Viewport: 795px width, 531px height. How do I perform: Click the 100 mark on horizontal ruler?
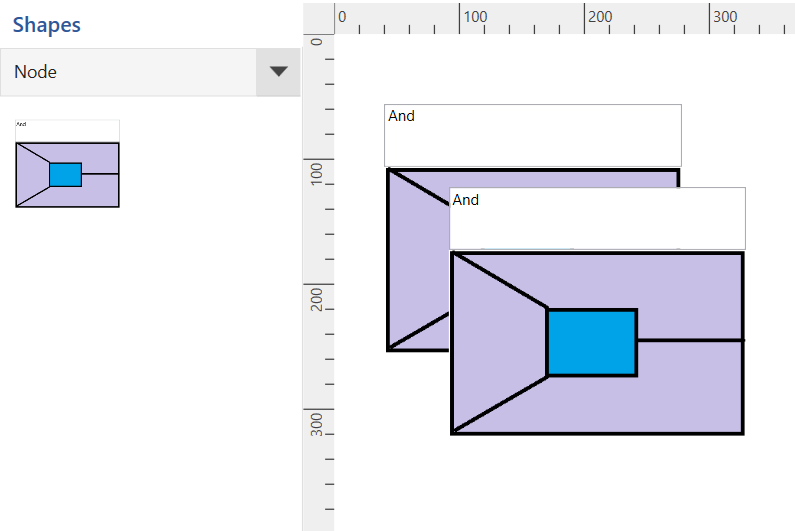pos(472,17)
